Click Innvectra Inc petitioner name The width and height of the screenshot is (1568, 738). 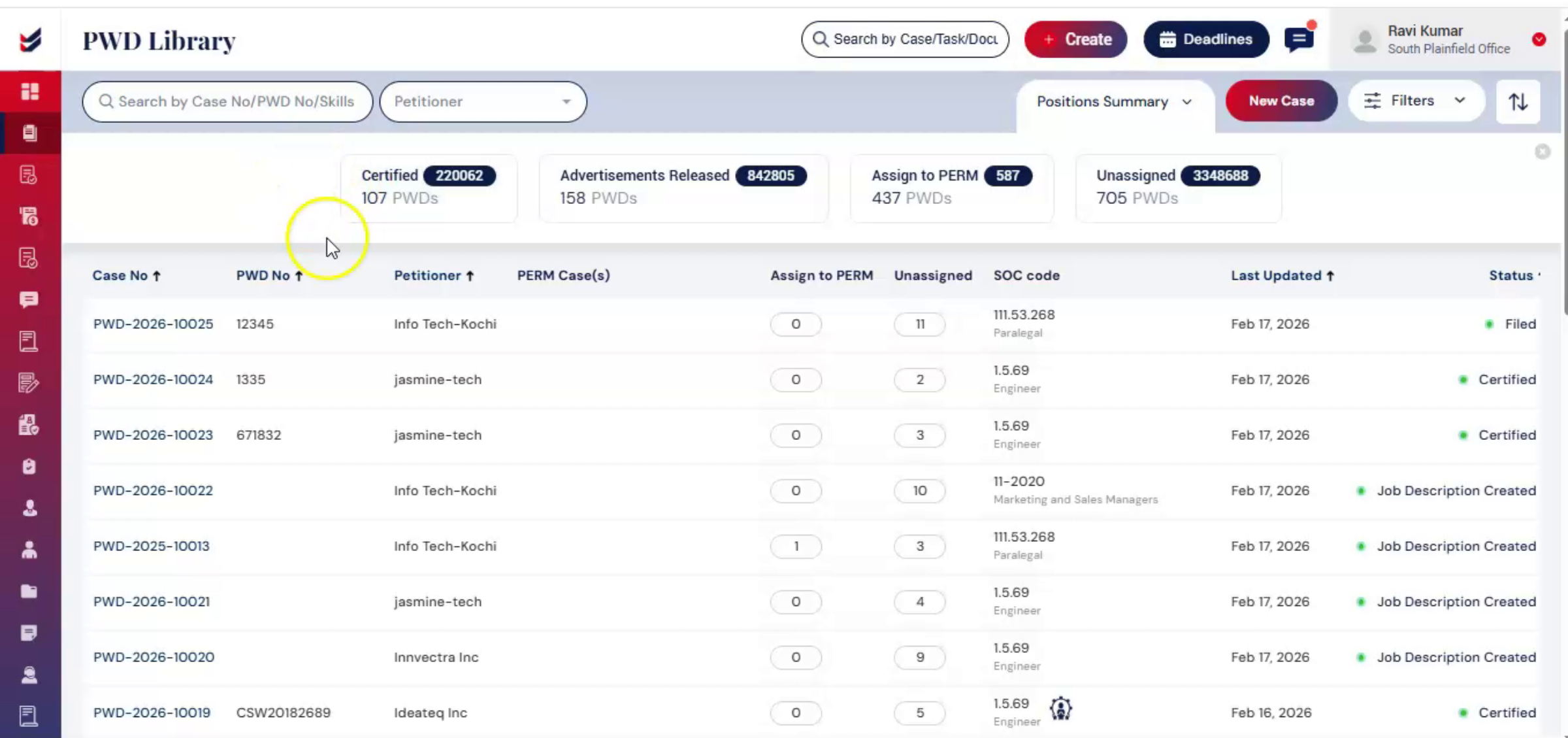click(436, 658)
